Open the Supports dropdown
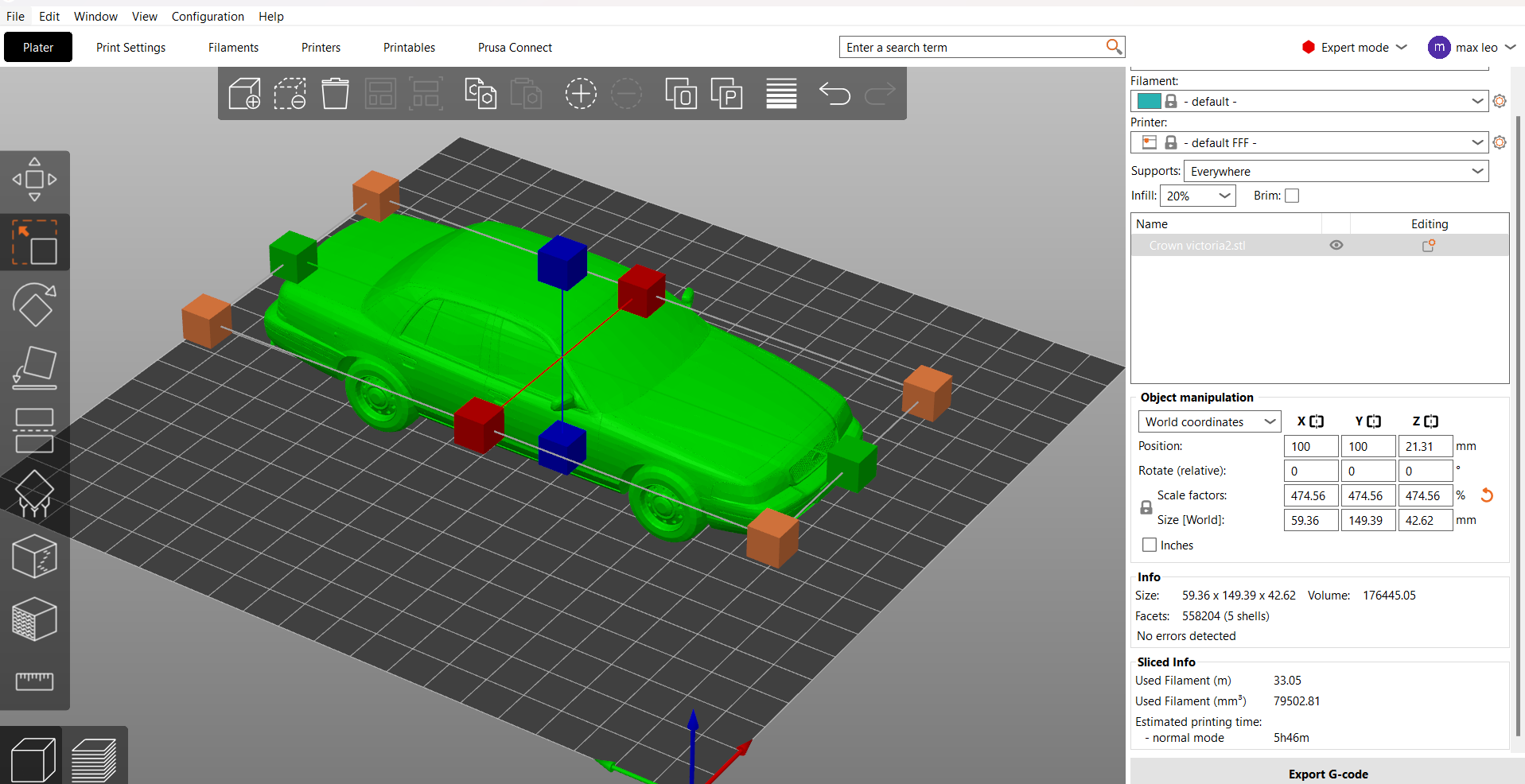The height and width of the screenshot is (784, 1525). [1336, 171]
